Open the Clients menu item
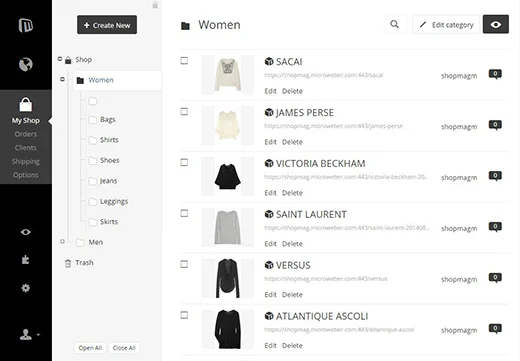 [x=26, y=148]
